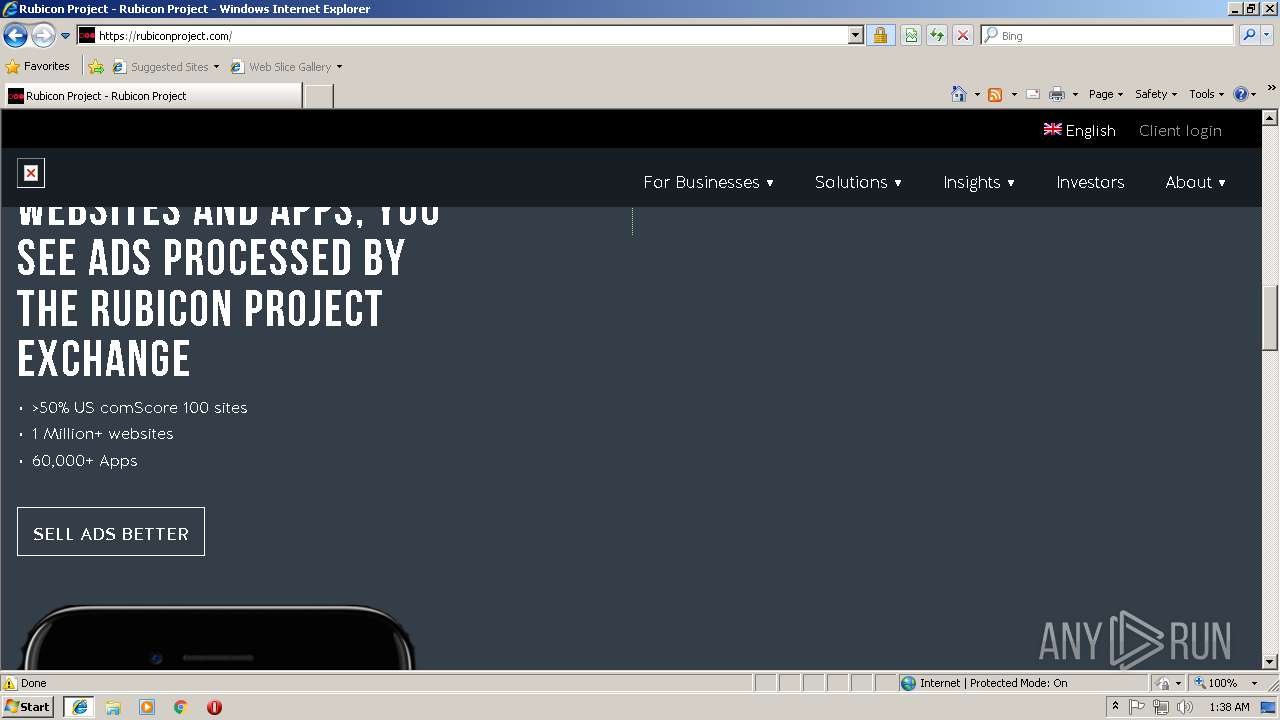
Task: Open the Windows Start menu
Action: pos(27,707)
